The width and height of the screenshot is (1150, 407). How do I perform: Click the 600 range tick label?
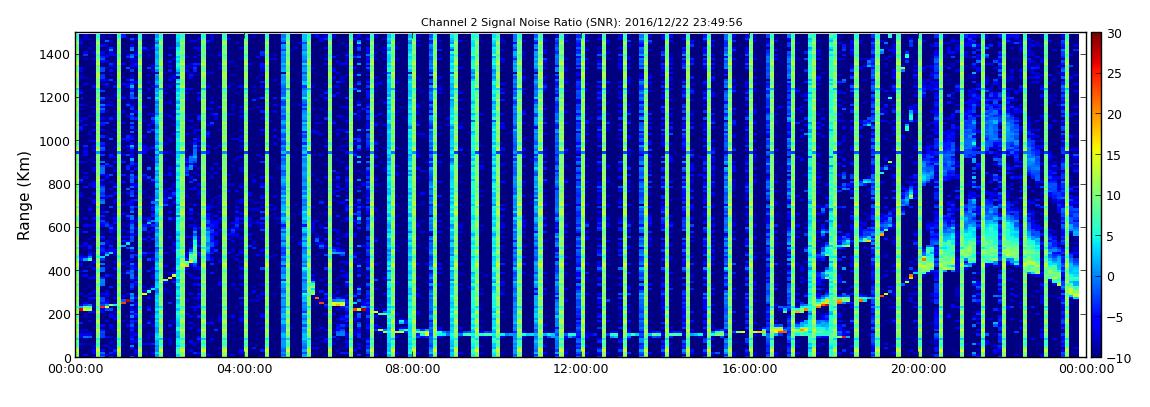[58, 228]
